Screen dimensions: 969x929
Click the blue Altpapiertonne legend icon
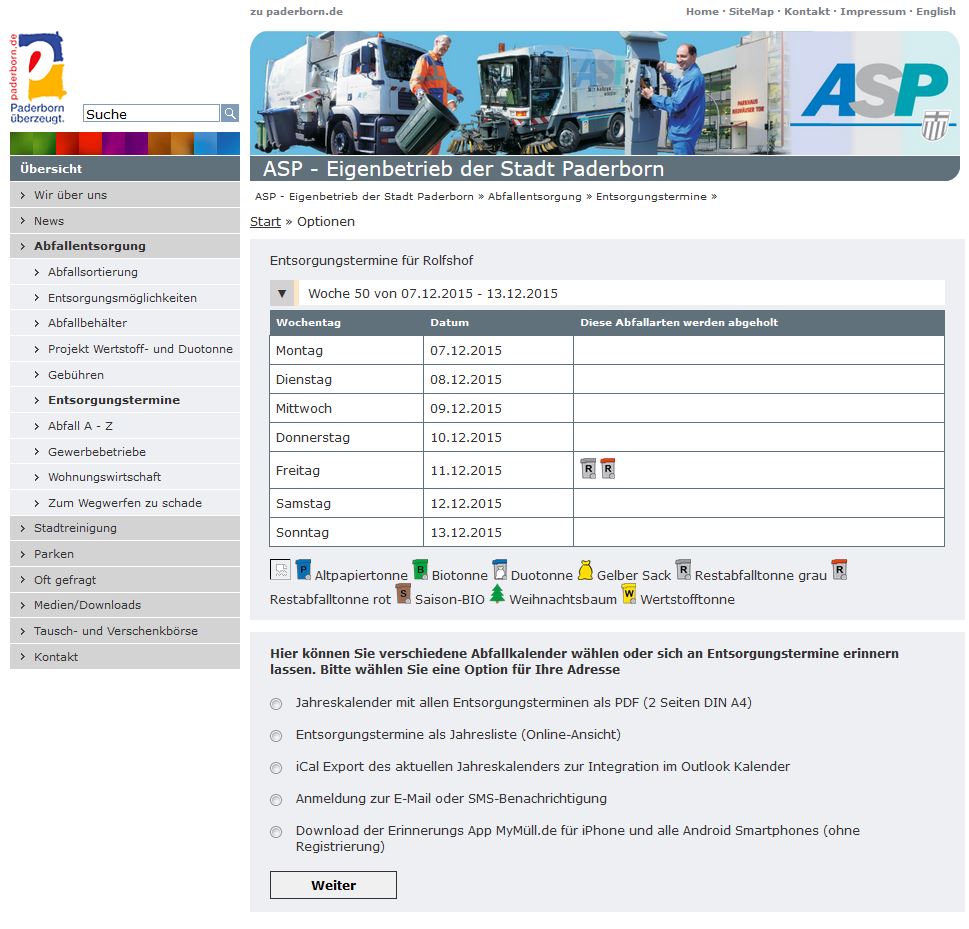tap(303, 569)
